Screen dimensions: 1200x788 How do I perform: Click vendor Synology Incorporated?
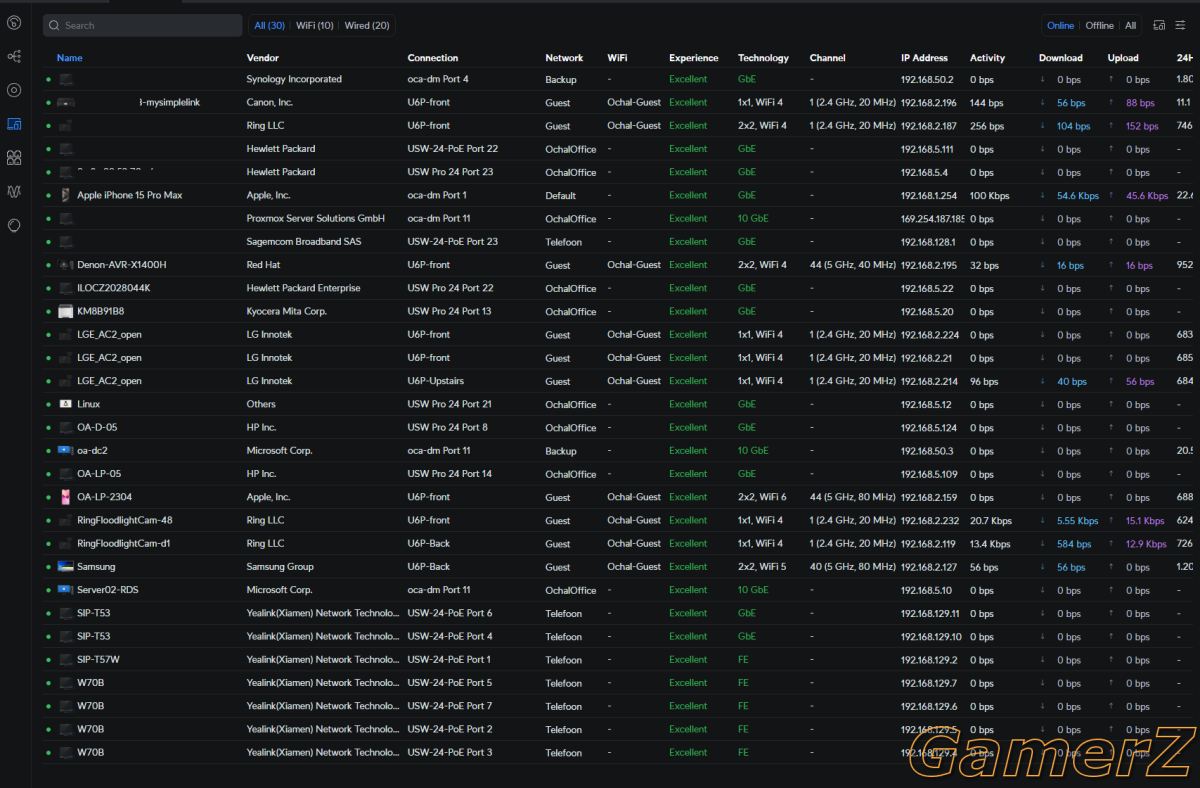[294, 79]
